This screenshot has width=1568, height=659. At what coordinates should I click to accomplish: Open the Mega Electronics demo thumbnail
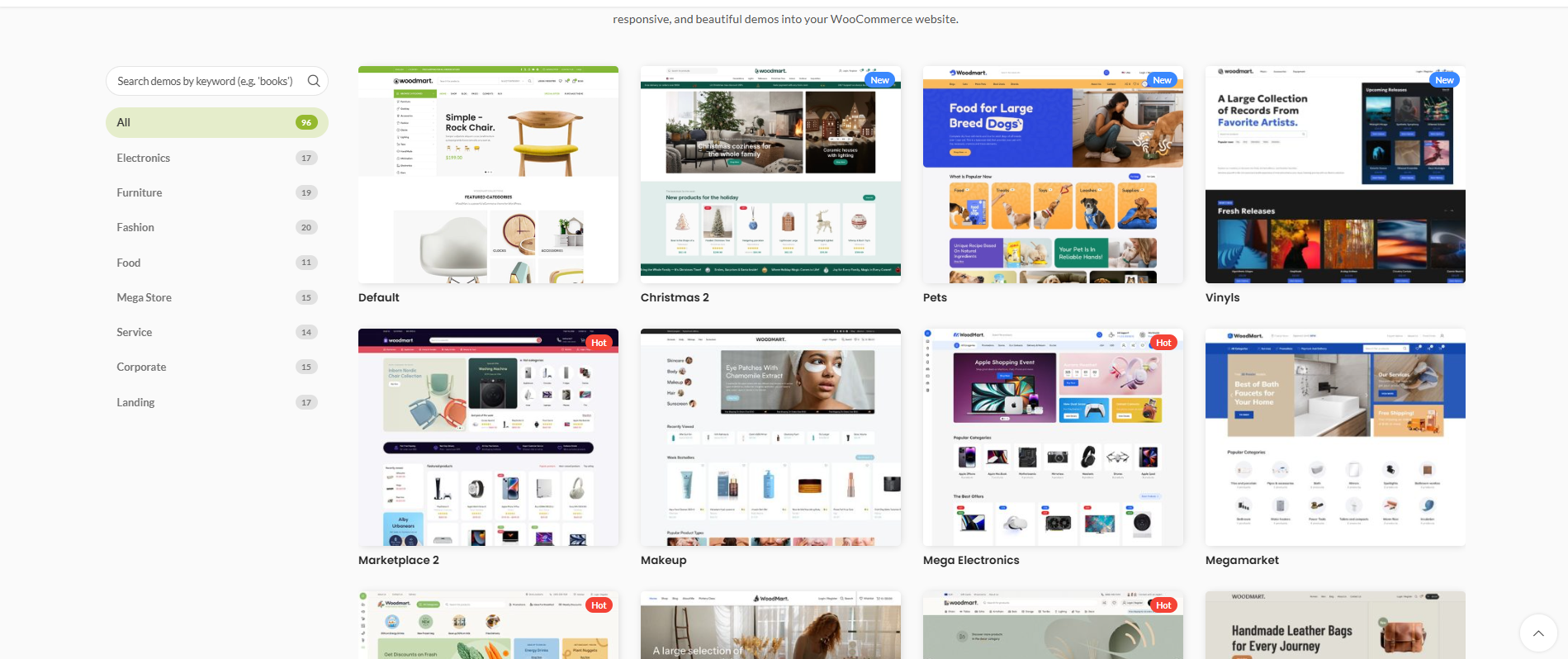1053,437
